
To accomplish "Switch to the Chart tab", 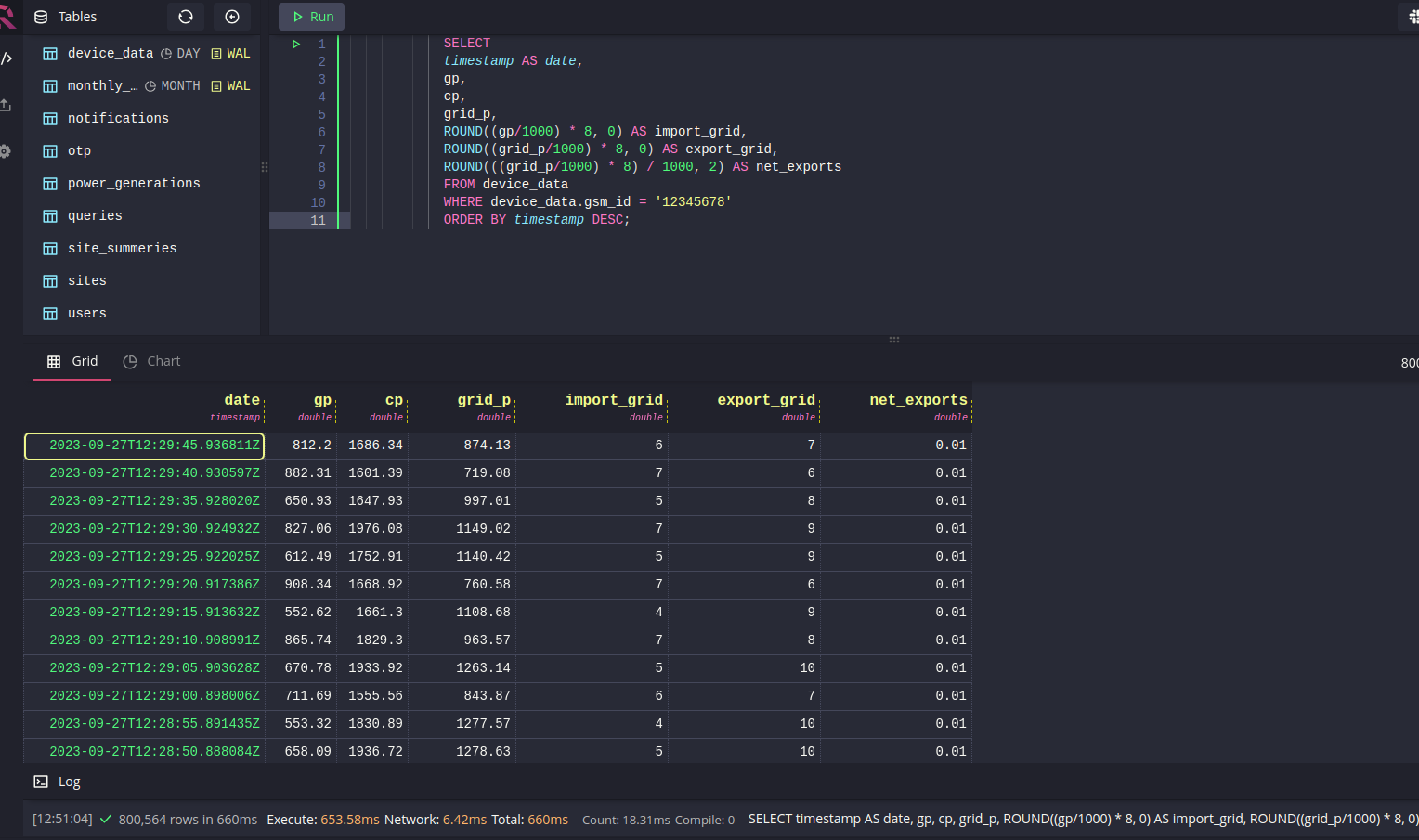I will (151, 361).
